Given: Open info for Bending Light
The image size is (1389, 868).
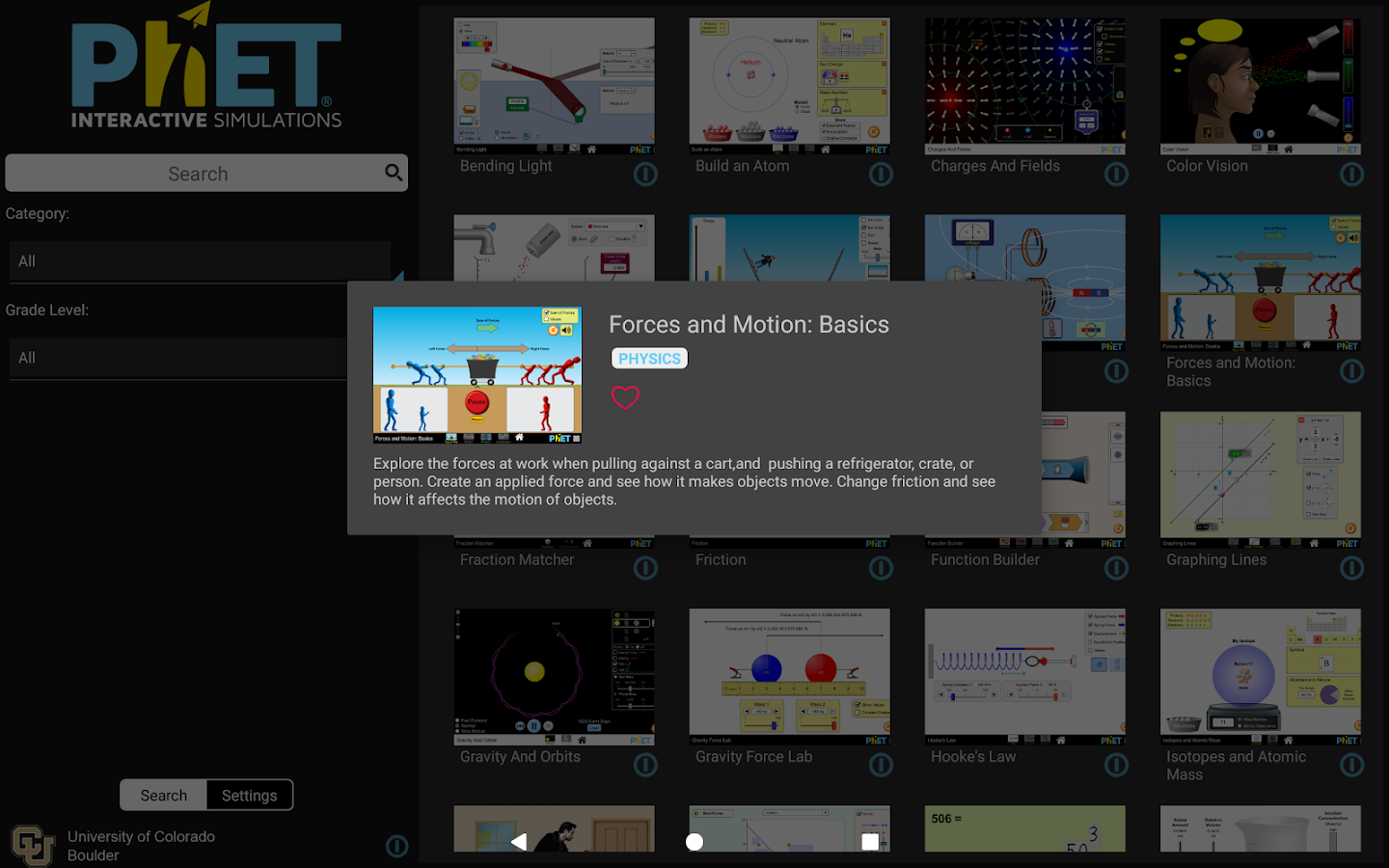Looking at the screenshot, I should 645,175.
